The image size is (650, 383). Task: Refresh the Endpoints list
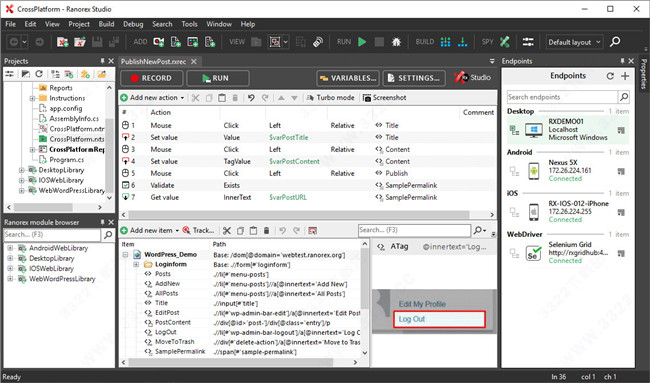click(x=610, y=76)
